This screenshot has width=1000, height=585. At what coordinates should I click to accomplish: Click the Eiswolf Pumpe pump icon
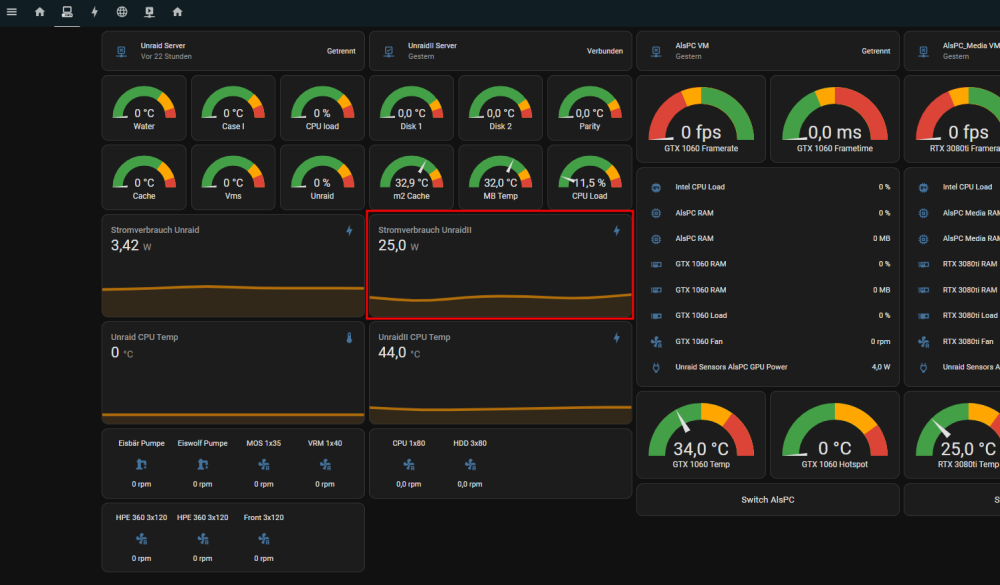[x=202, y=464]
